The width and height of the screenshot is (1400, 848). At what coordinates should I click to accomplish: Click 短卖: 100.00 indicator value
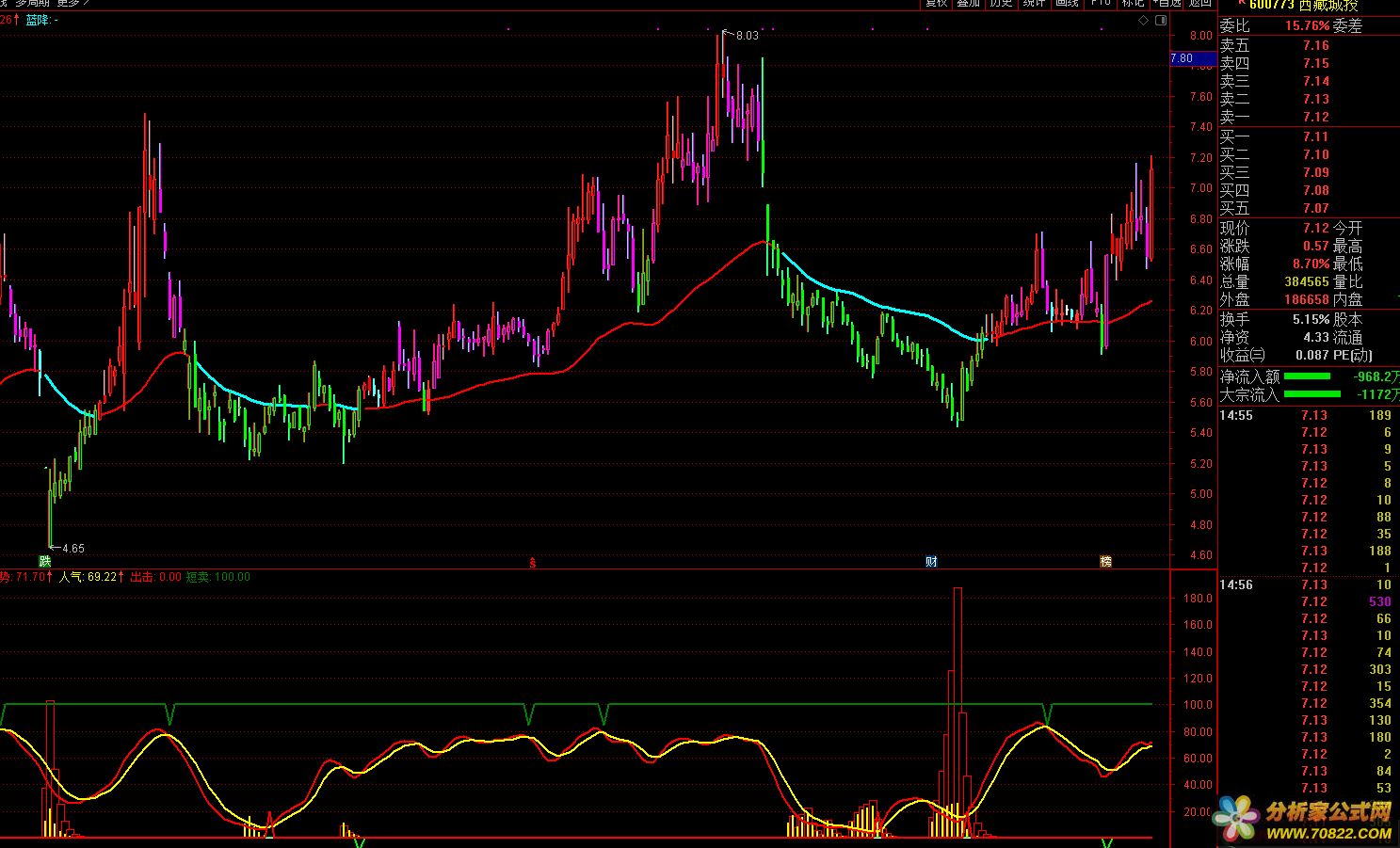click(x=217, y=577)
